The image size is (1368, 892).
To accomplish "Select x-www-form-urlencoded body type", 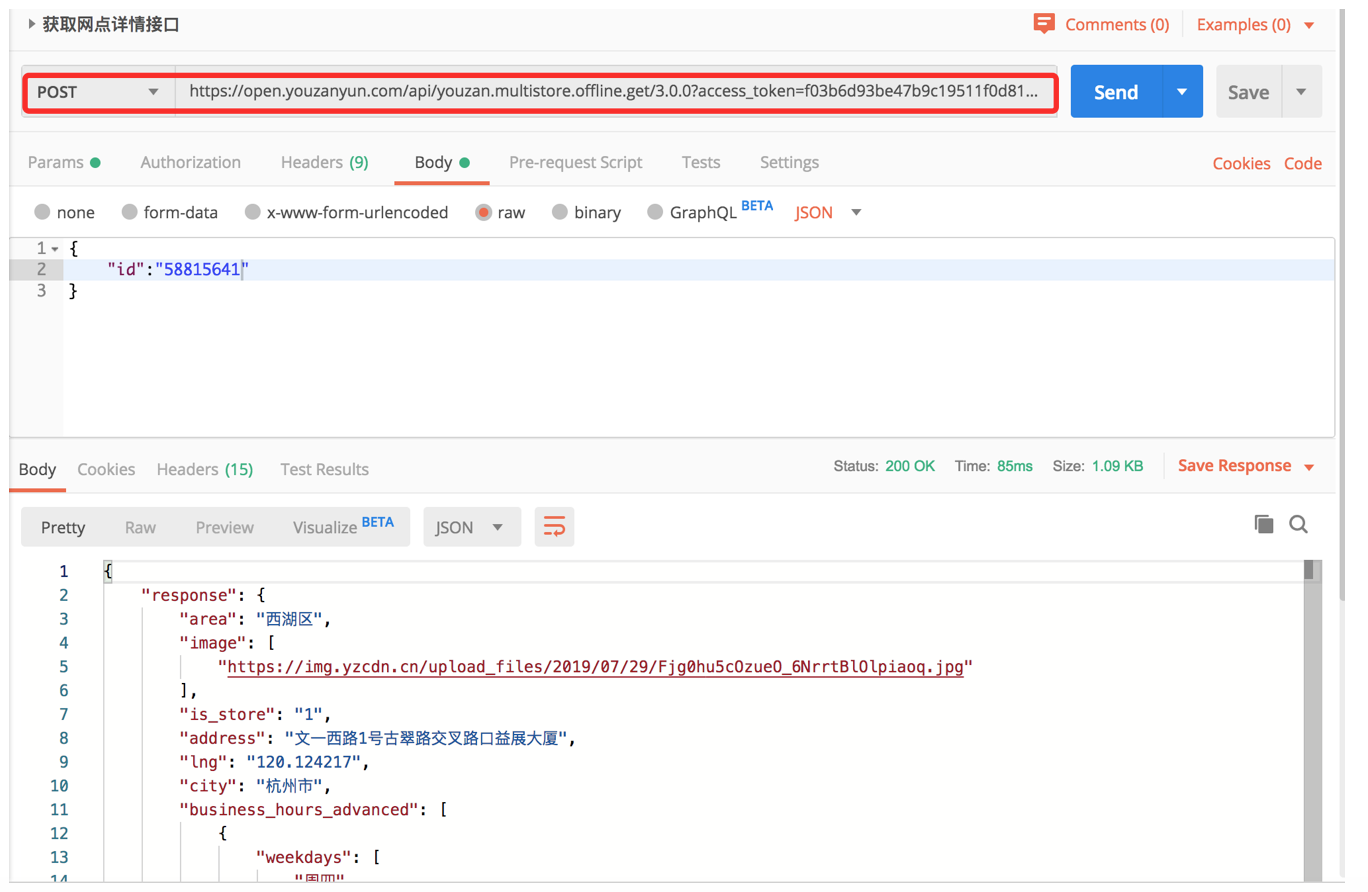I will tap(253, 212).
